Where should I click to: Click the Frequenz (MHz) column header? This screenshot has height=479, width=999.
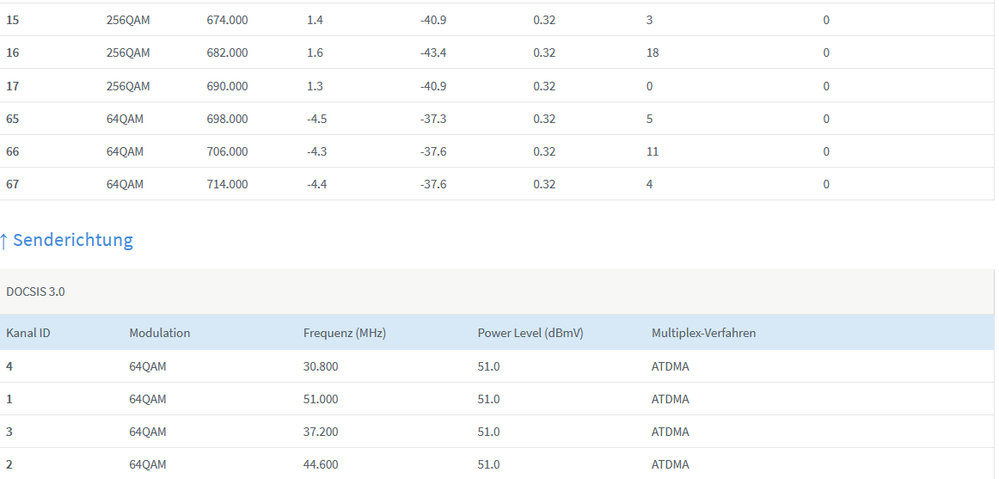click(x=344, y=333)
